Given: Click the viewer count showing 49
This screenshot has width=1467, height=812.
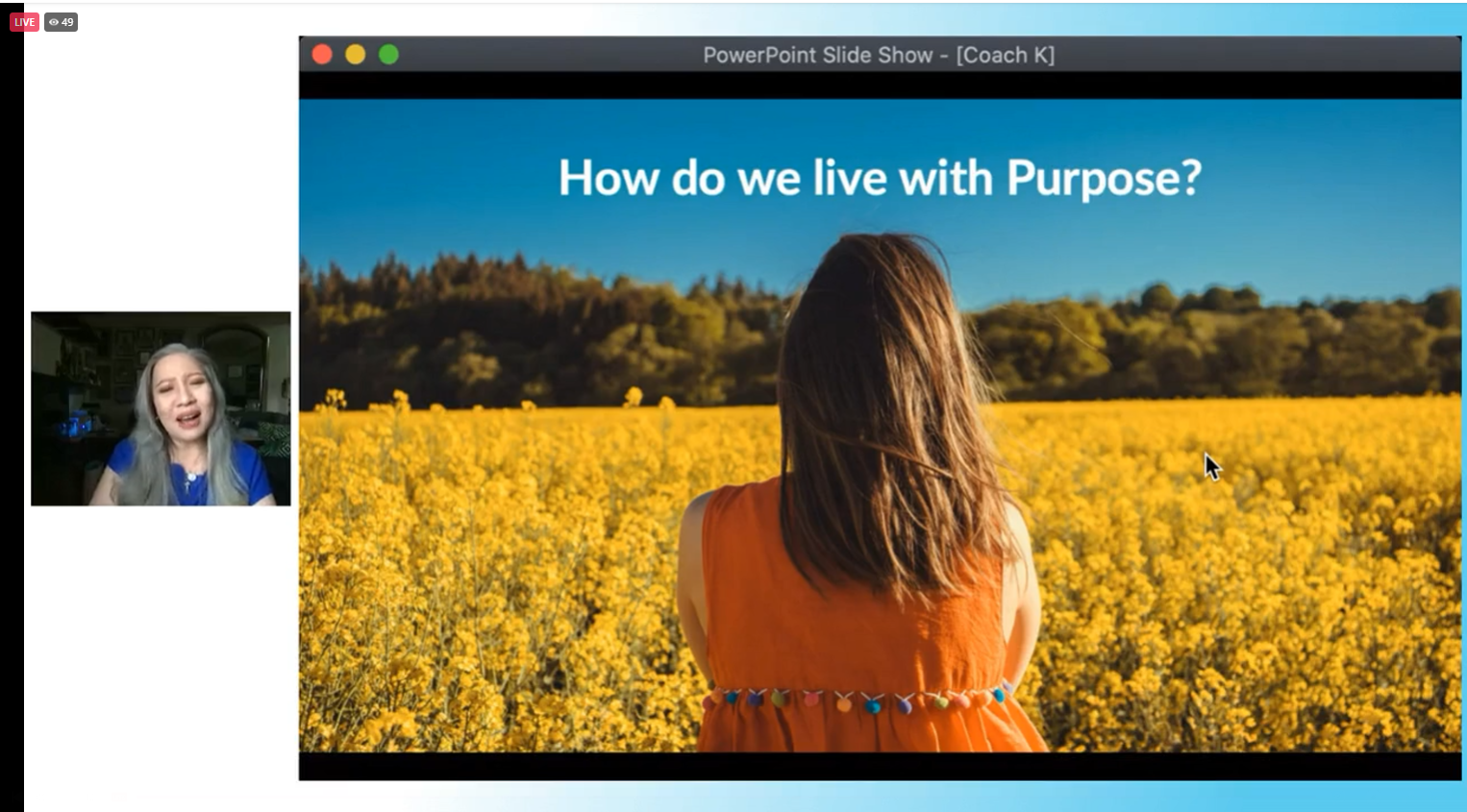Looking at the screenshot, I should (x=61, y=22).
